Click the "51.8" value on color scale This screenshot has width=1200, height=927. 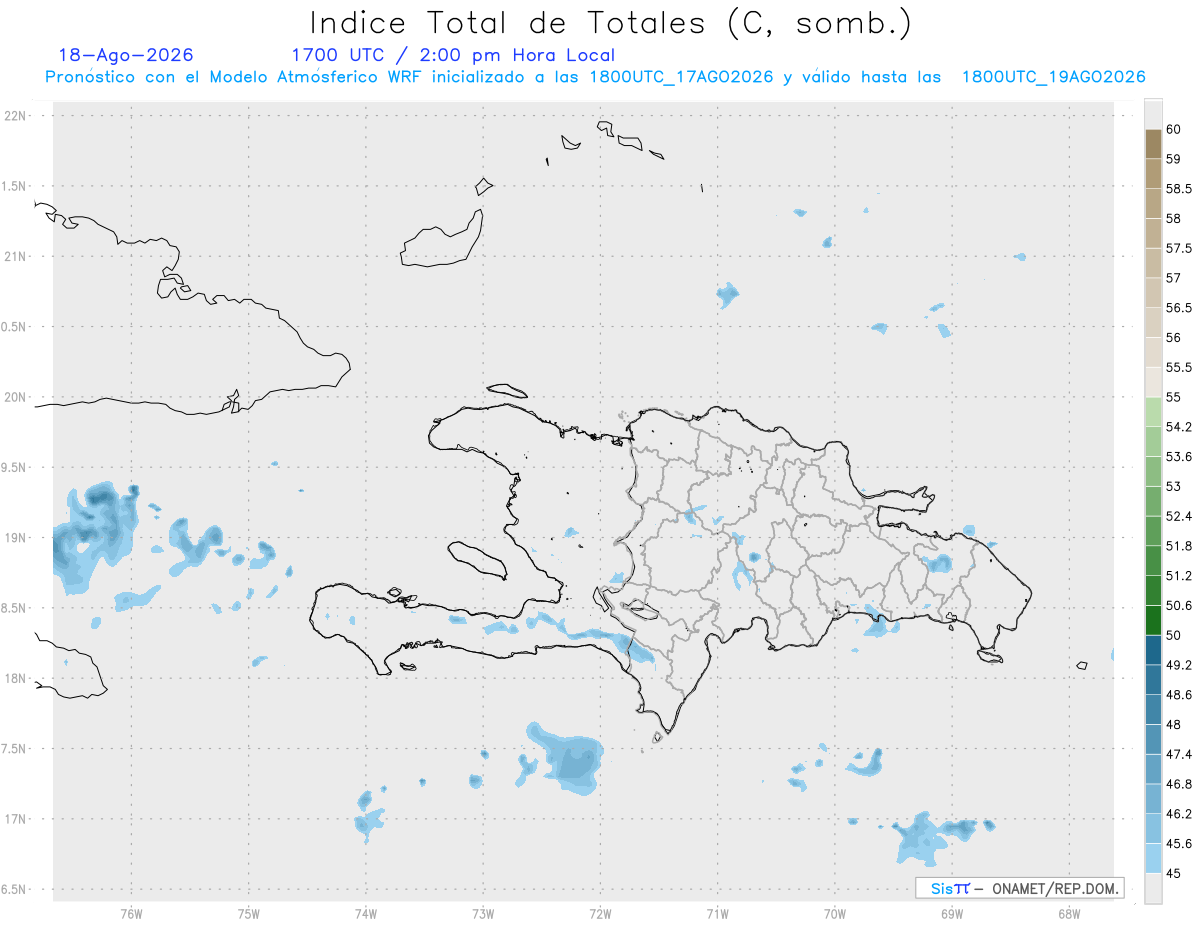tap(1179, 546)
